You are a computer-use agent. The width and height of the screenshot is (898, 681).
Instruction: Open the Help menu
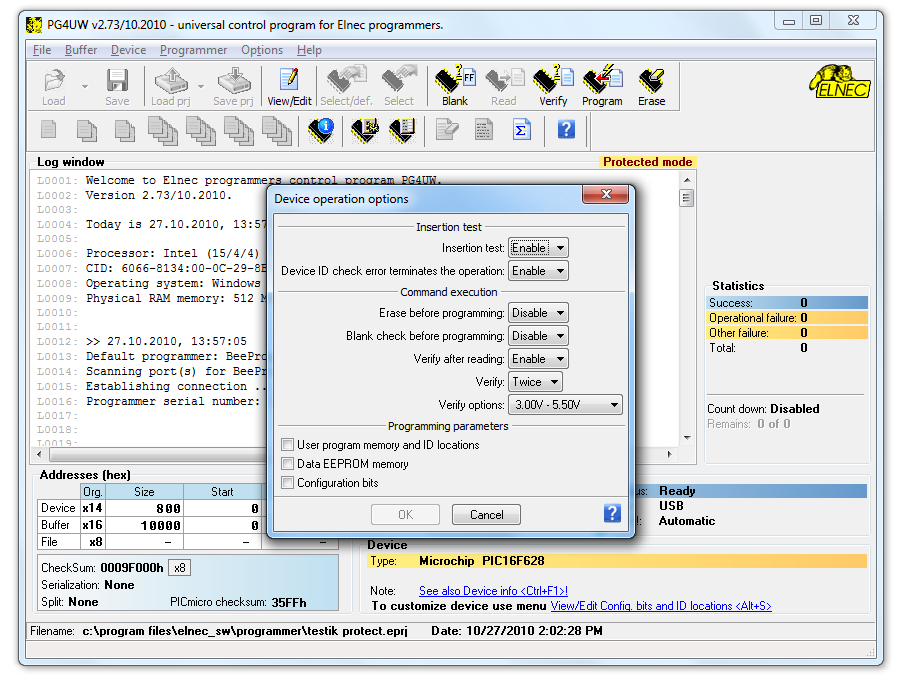(x=309, y=50)
